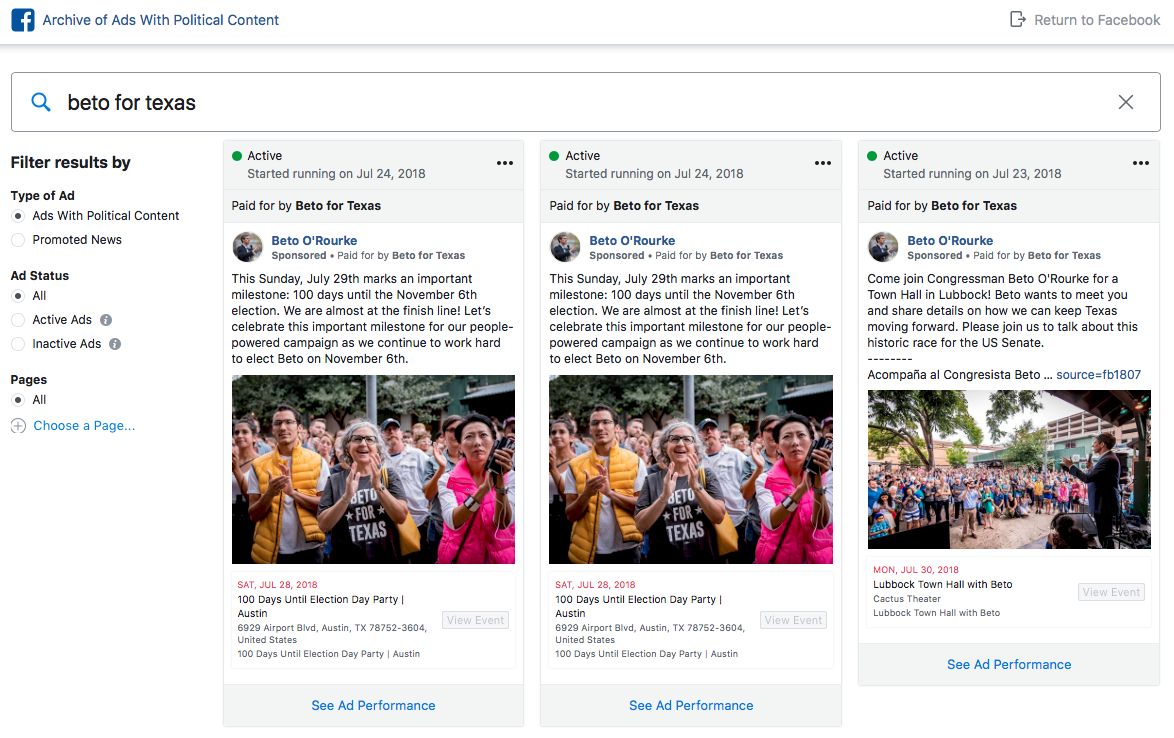Click Beto O'Rourke avatar in first ad card
1174x738 pixels.
pyautogui.click(x=248, y=247)
